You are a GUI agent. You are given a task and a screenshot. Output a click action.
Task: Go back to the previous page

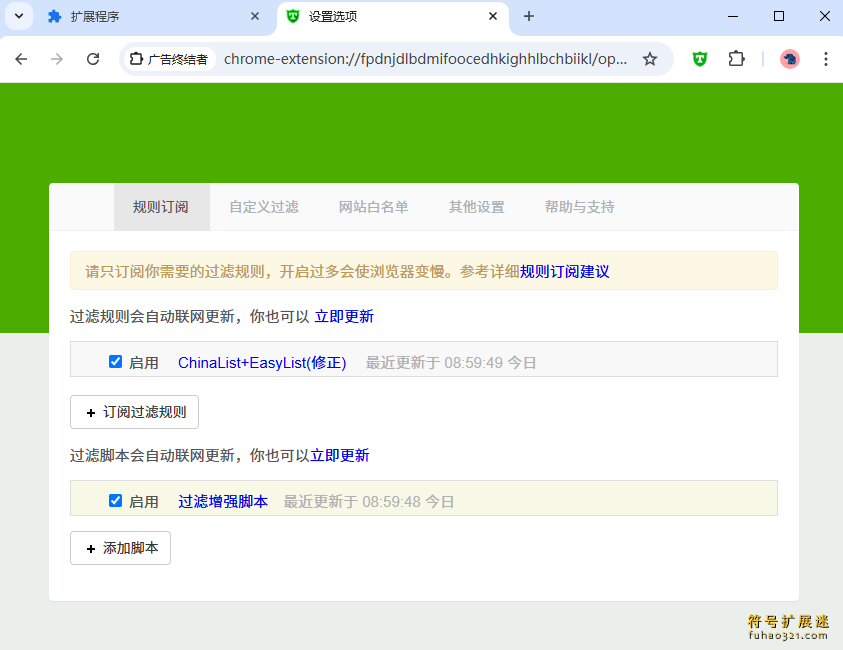click(x=21, y=59)
